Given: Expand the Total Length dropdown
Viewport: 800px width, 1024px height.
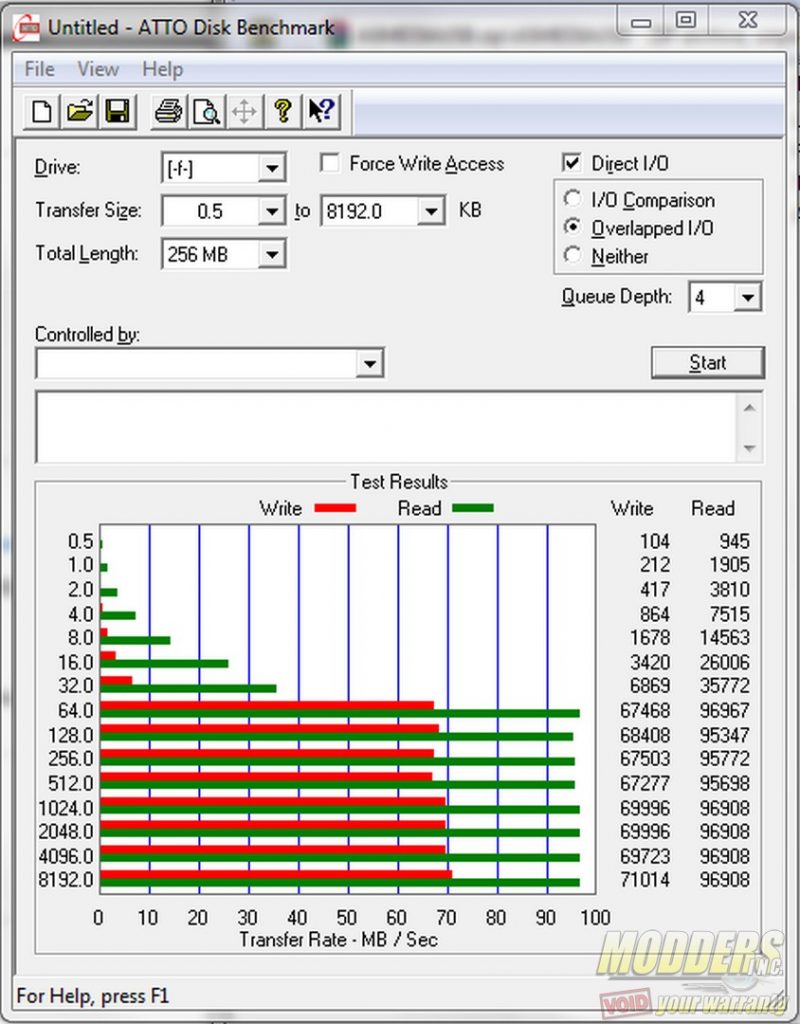Looking at the screenshot, I should click(271, 255).
